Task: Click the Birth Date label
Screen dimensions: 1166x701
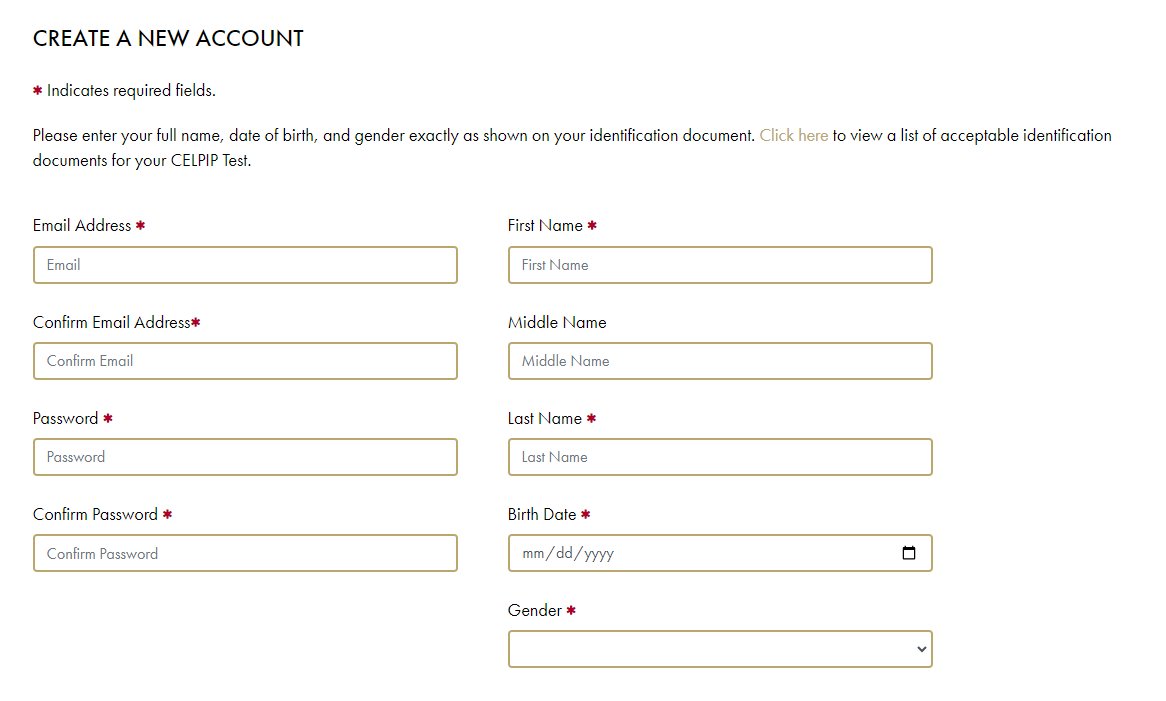Action: tap(542, 514)
